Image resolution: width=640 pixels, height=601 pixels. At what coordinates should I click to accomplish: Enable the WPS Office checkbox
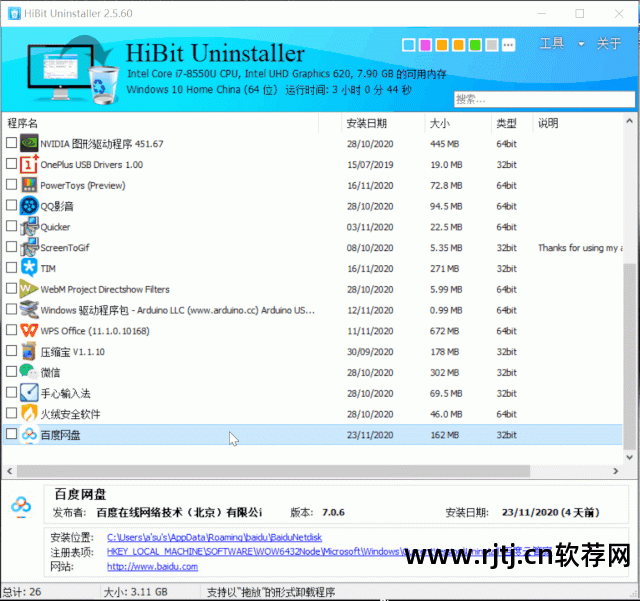click(11, 330)
